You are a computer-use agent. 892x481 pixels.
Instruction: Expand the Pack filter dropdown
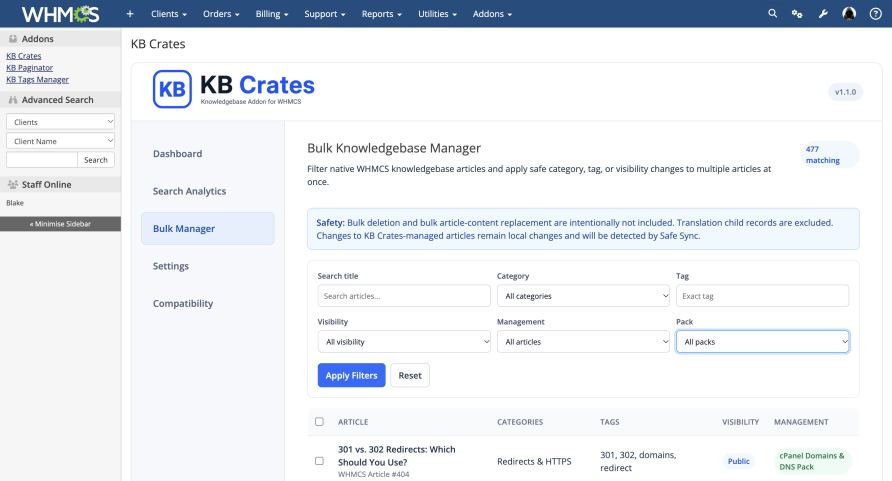point(762,342)
